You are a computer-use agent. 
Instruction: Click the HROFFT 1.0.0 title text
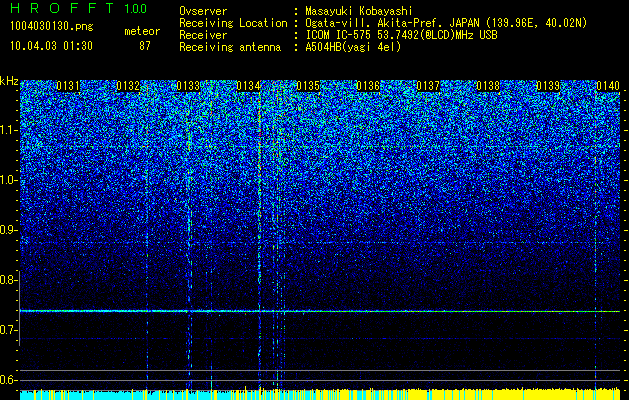point(79,8)
